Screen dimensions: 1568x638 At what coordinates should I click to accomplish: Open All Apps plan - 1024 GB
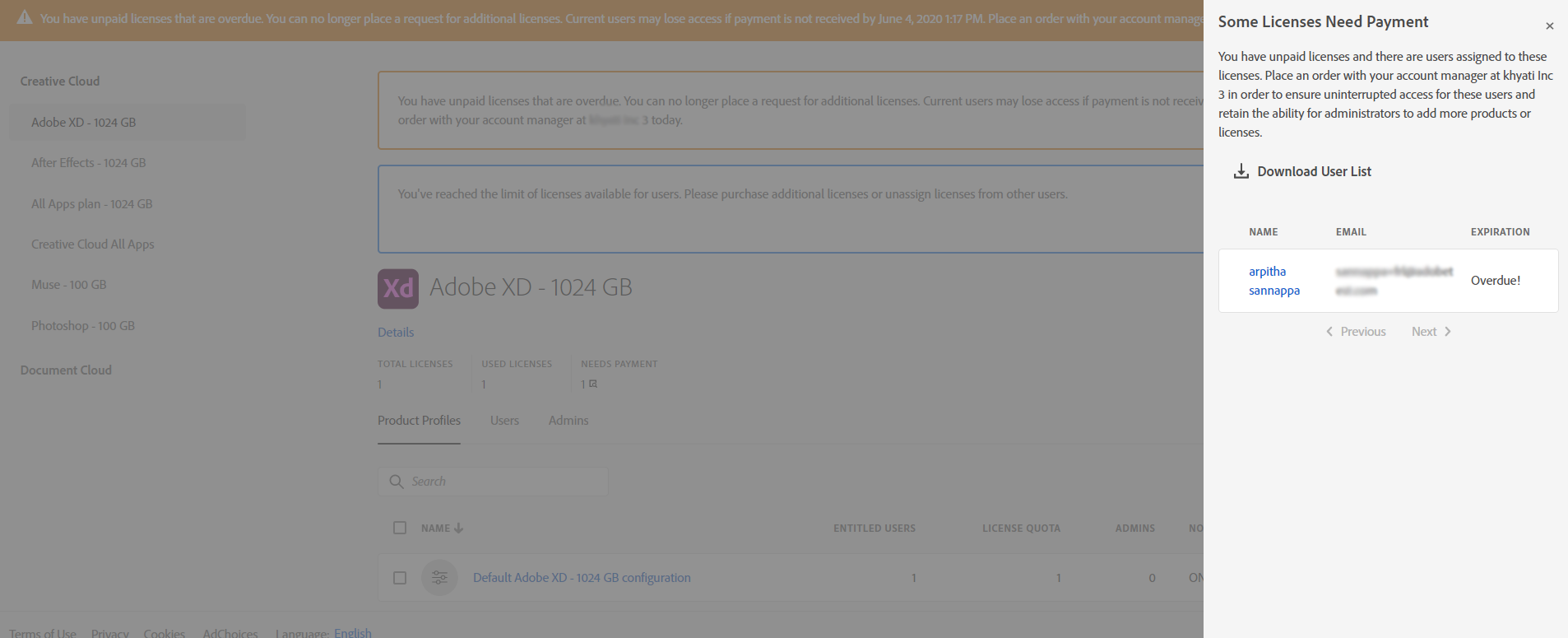click(x=92, y=204)
